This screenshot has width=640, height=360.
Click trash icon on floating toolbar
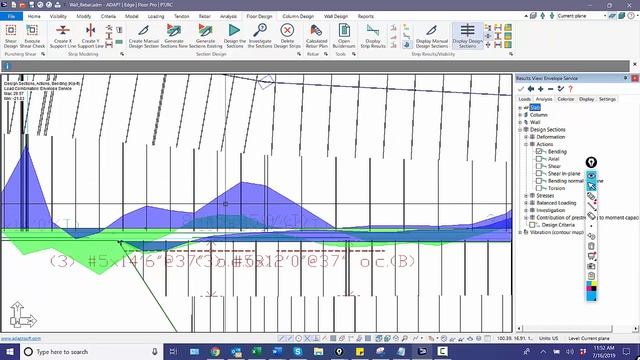(591, 246)
